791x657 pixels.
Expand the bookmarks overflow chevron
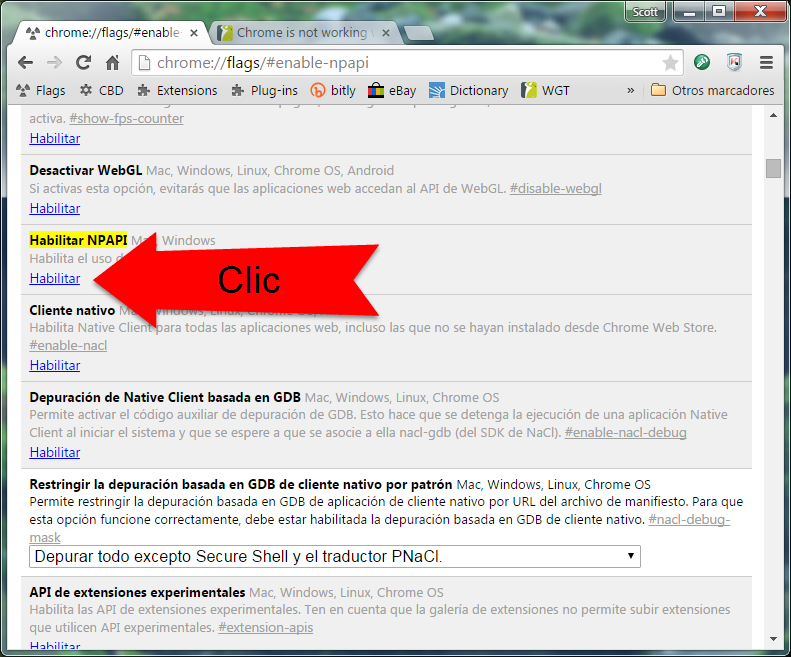tap(631, 90)
